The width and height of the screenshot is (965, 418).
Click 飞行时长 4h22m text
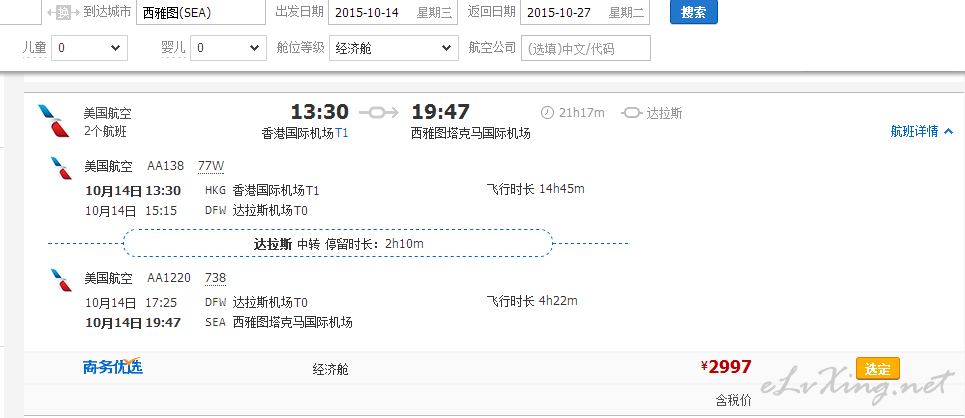[532, 301]
